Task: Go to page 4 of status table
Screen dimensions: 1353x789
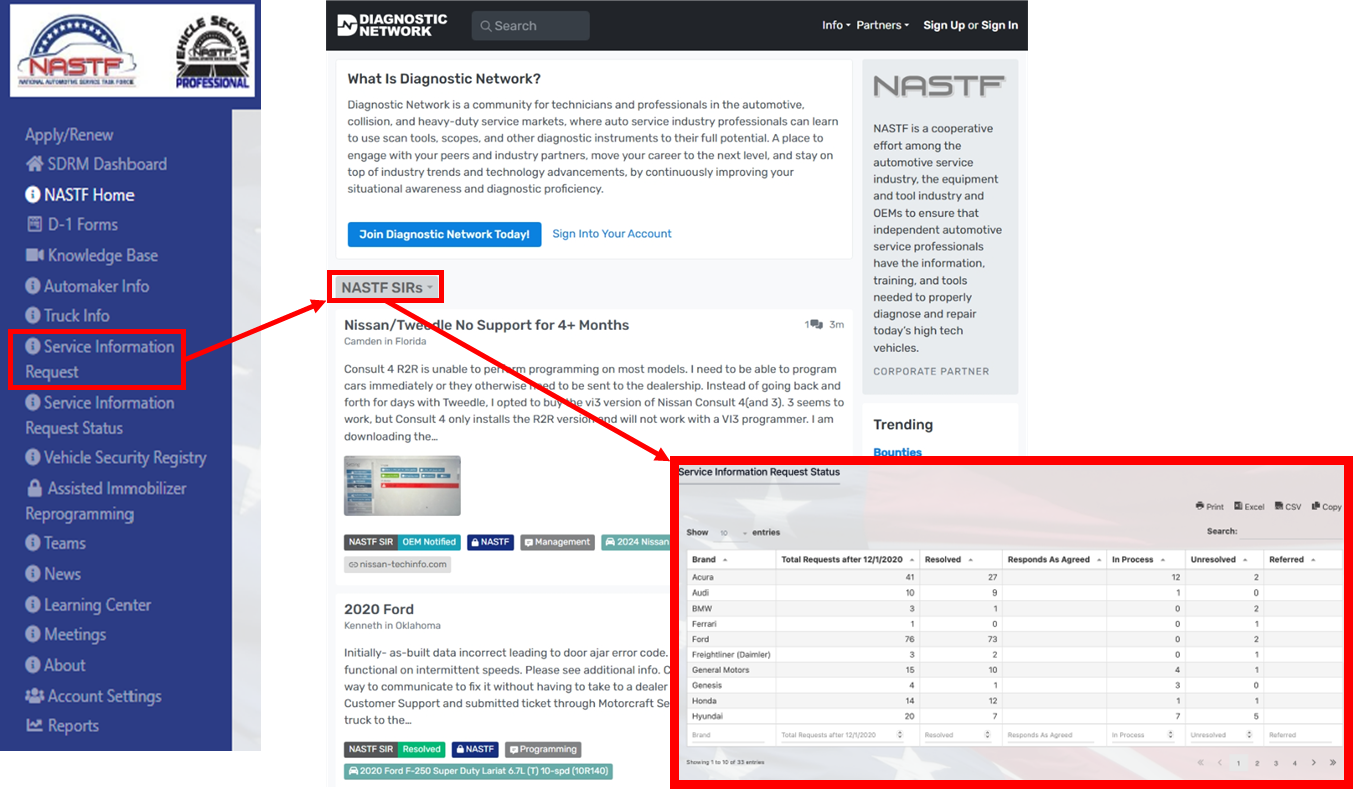Action: pyautogui.click(x=1294, y=763)
